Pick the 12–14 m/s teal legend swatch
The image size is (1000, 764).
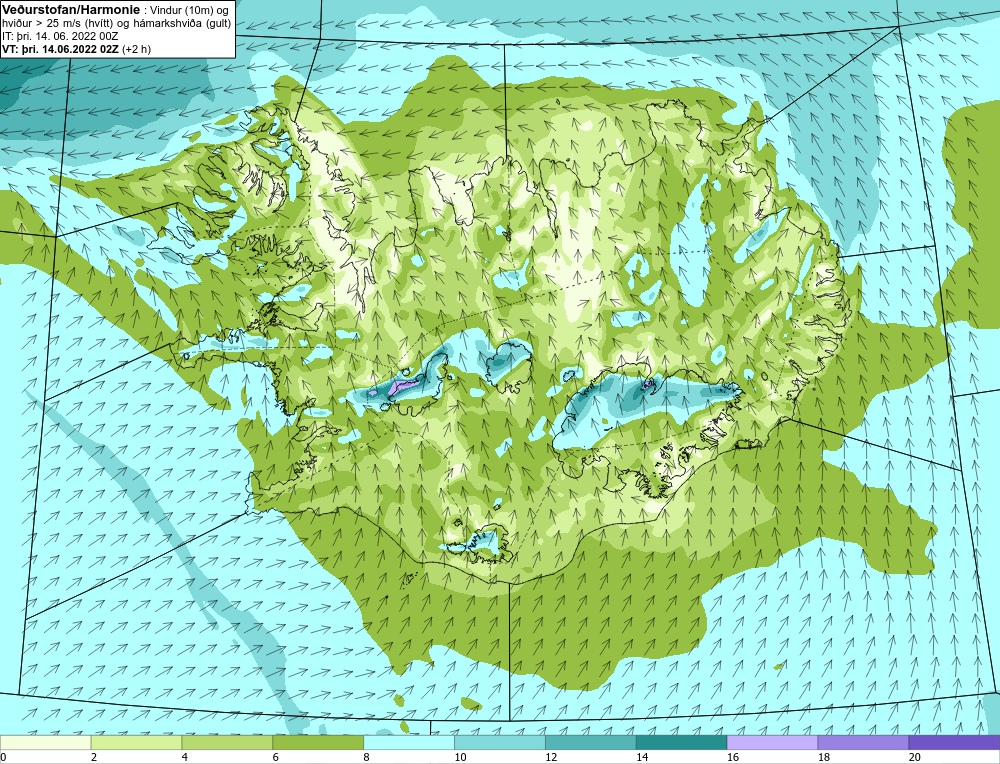click(x=591, y=742)
